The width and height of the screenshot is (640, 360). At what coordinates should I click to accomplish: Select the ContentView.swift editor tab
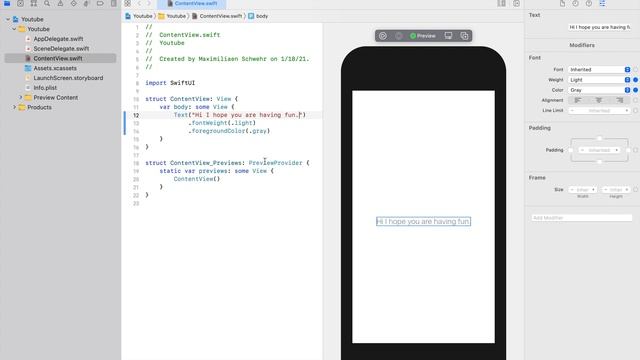pos(192,4)
